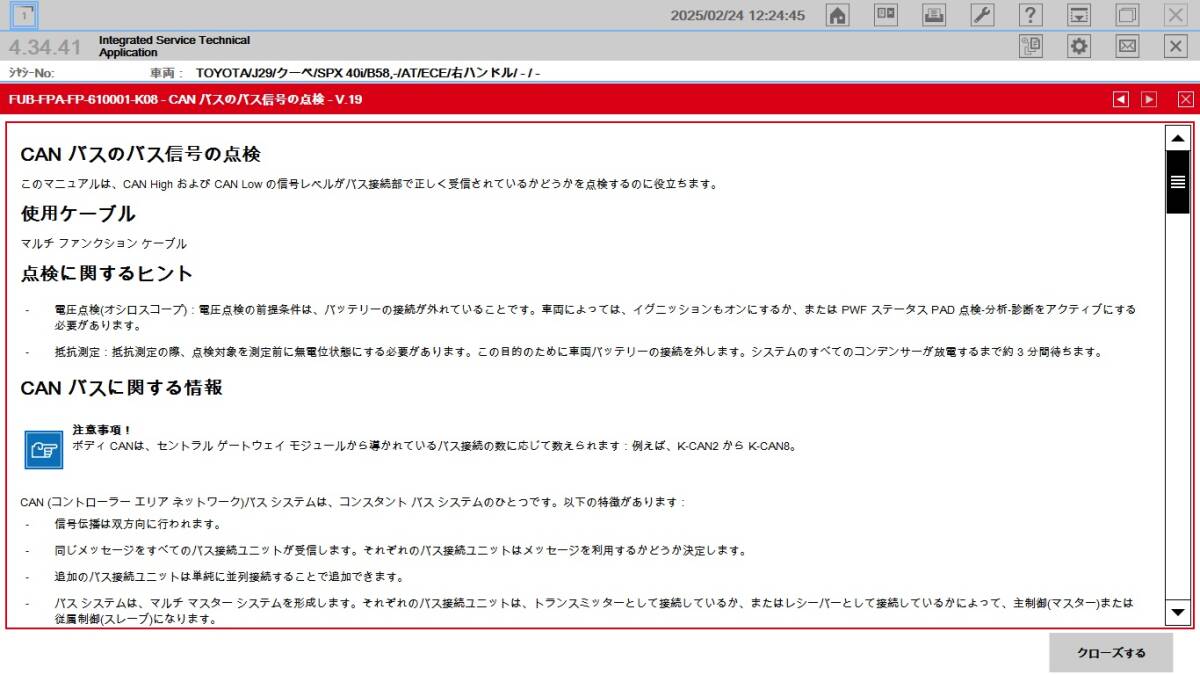
Task: Click the date and time 2025/02/24 12:24:45
Action: click(x=737, y=15)
